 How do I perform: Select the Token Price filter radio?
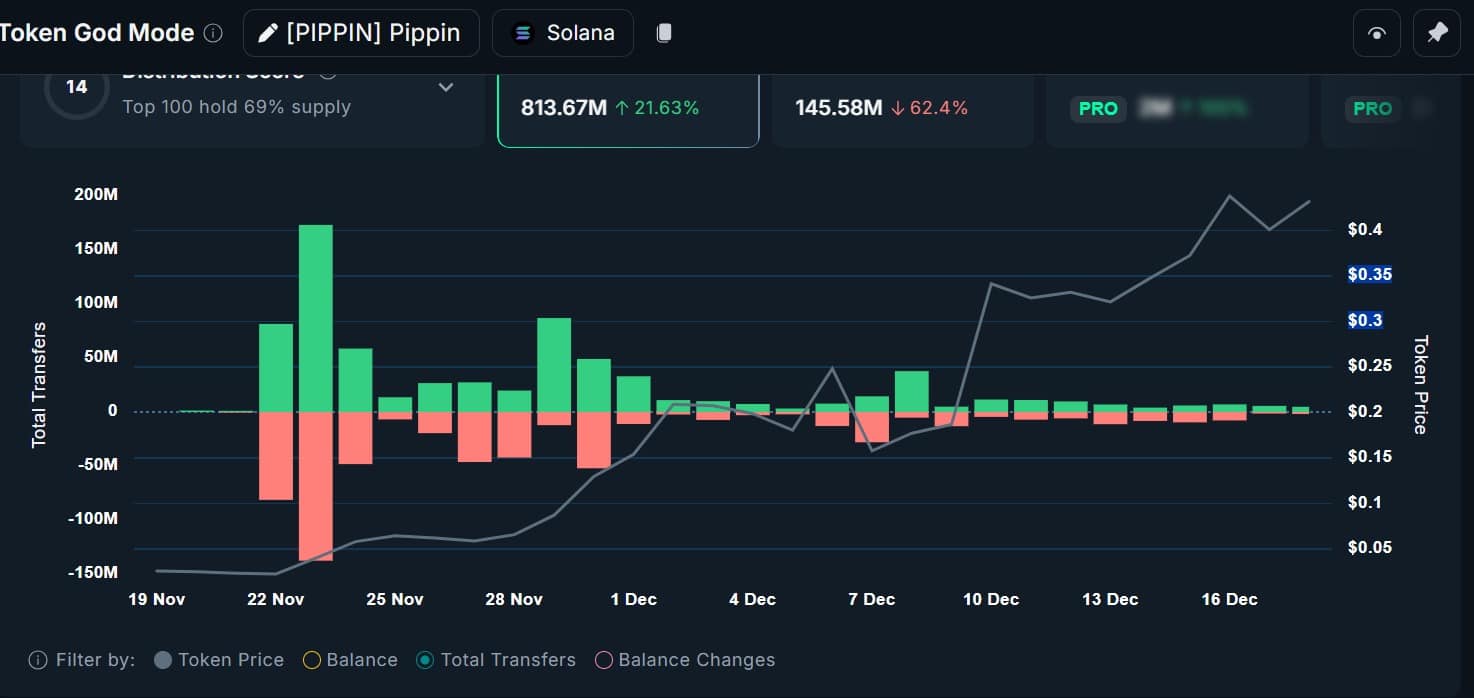tap(164, 660)
